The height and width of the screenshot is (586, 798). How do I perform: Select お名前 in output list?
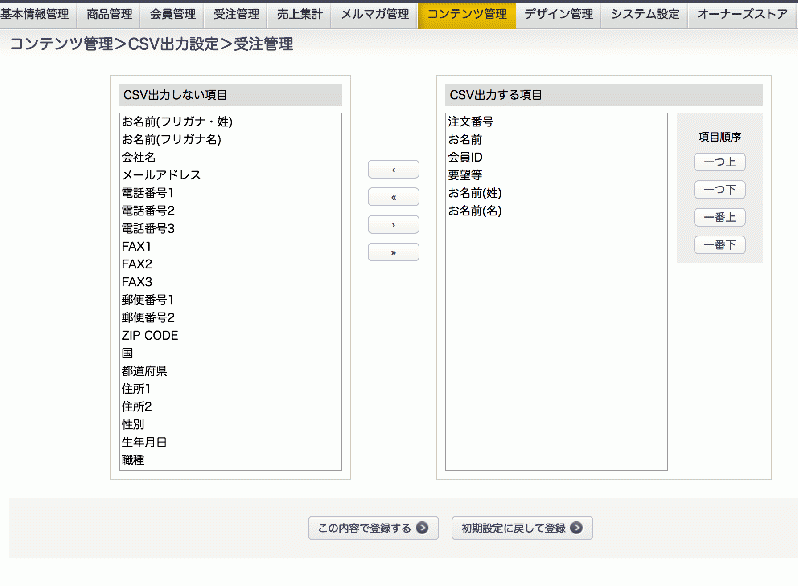point(556,139)
